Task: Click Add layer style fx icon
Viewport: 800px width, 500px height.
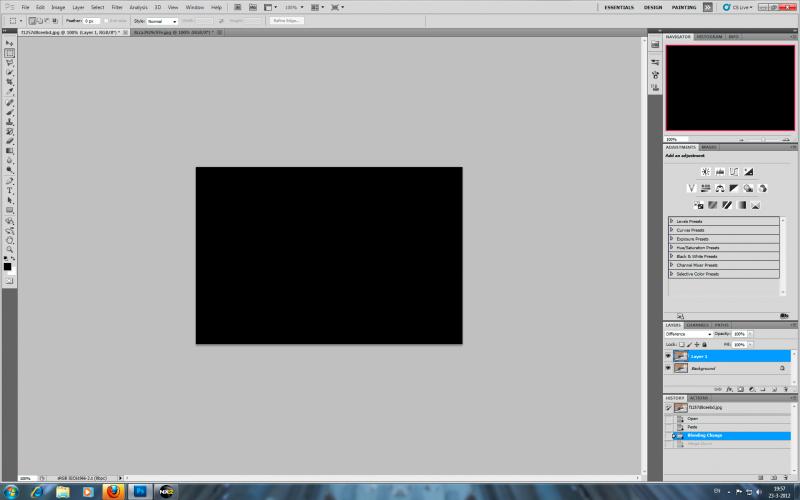Action: pos(729,389)
